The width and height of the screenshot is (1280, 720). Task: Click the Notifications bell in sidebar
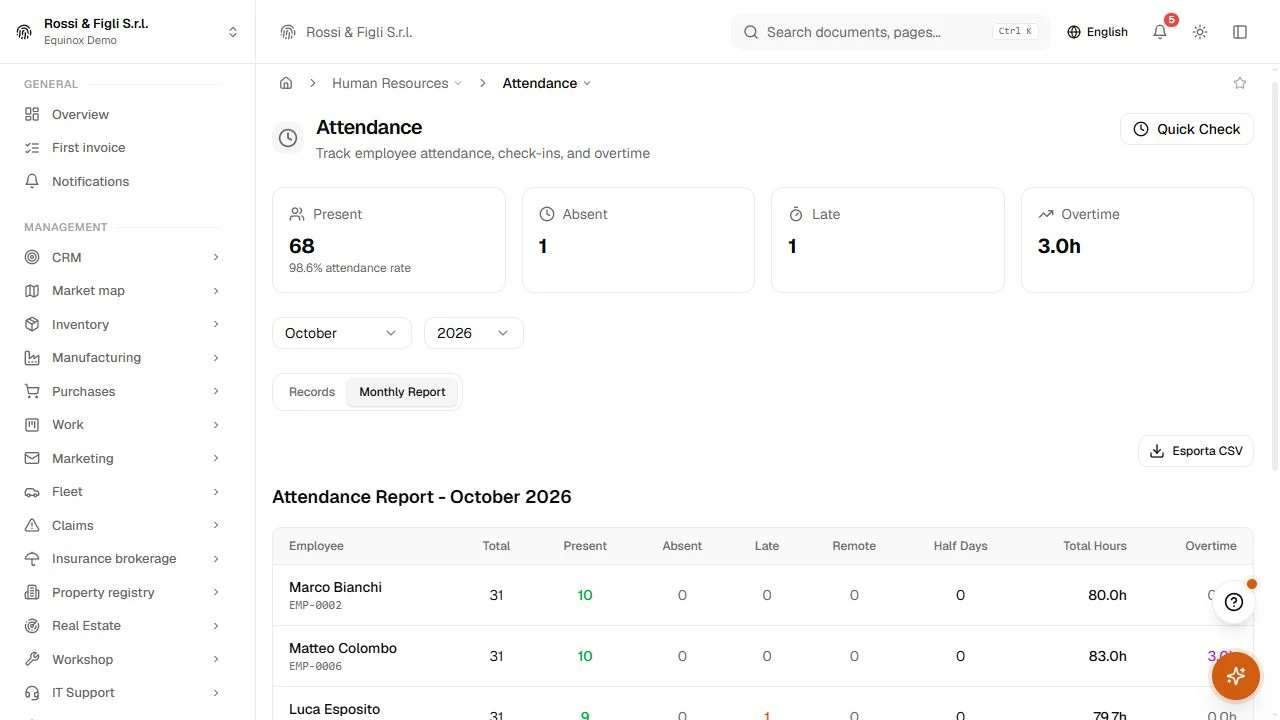pyautogui.click(x=32, y=181)
